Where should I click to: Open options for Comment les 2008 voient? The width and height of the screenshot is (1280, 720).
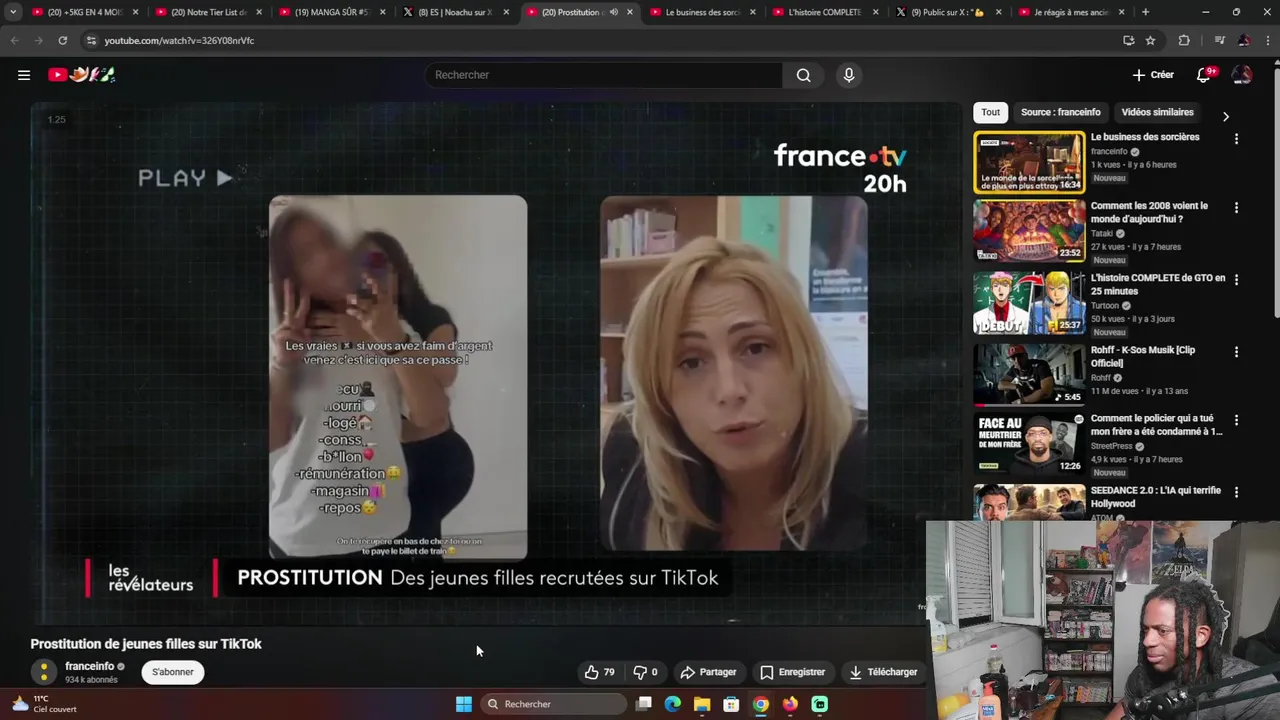coord(1236,208)
